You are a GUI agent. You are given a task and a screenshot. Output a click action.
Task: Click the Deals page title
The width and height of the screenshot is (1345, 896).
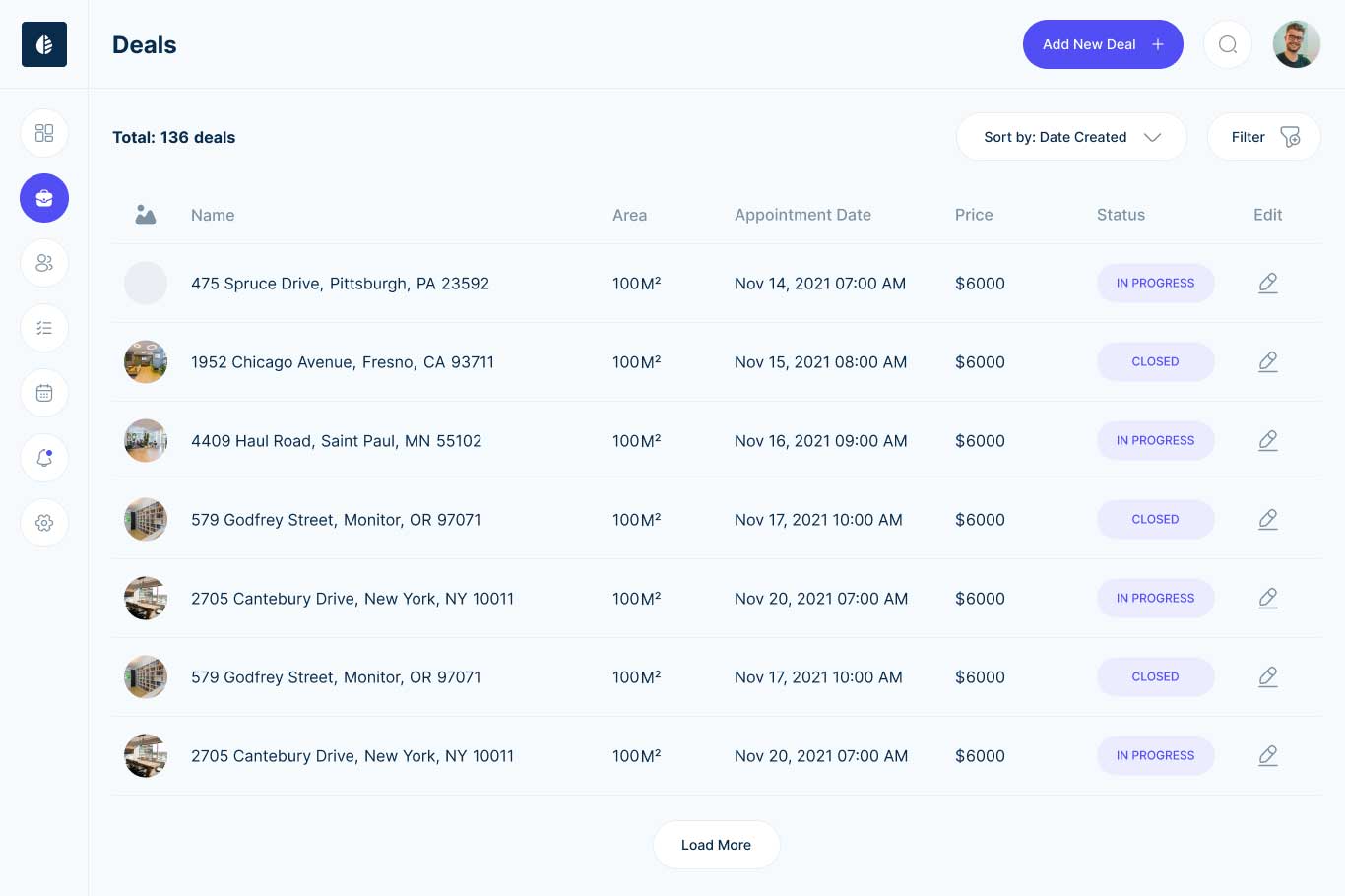pyautogui.click(x=145, y=44)
